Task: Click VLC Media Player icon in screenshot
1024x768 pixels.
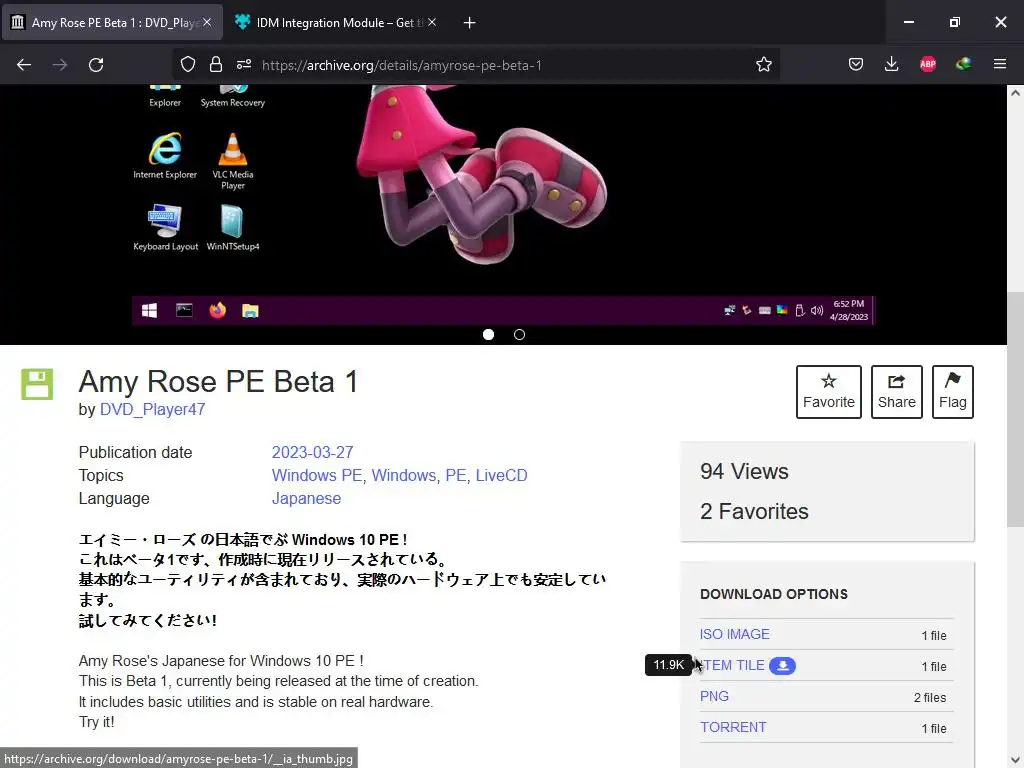Action: click(232, 161)
